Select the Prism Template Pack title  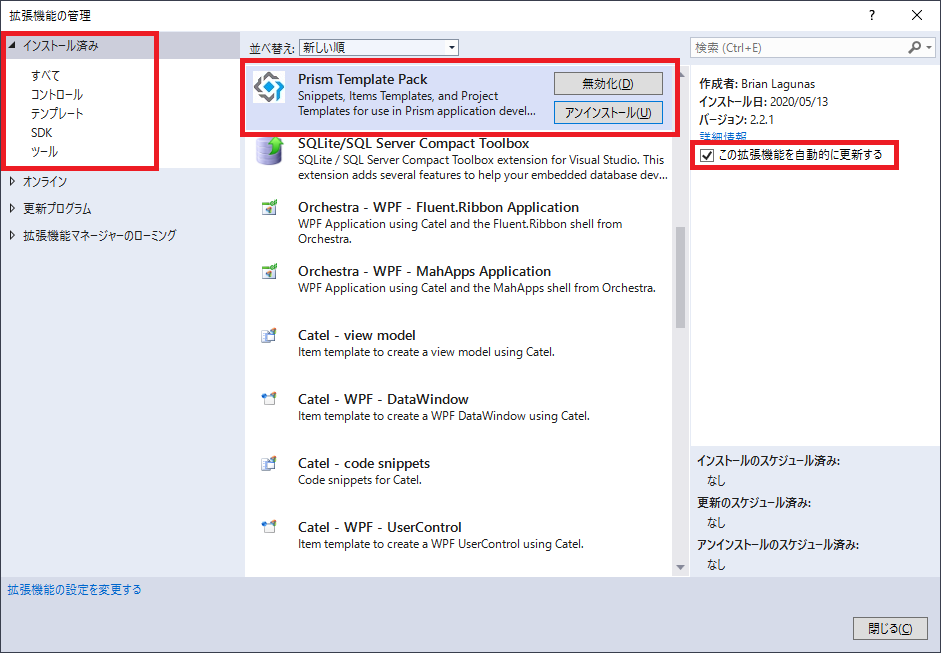(x=362, y=79)
